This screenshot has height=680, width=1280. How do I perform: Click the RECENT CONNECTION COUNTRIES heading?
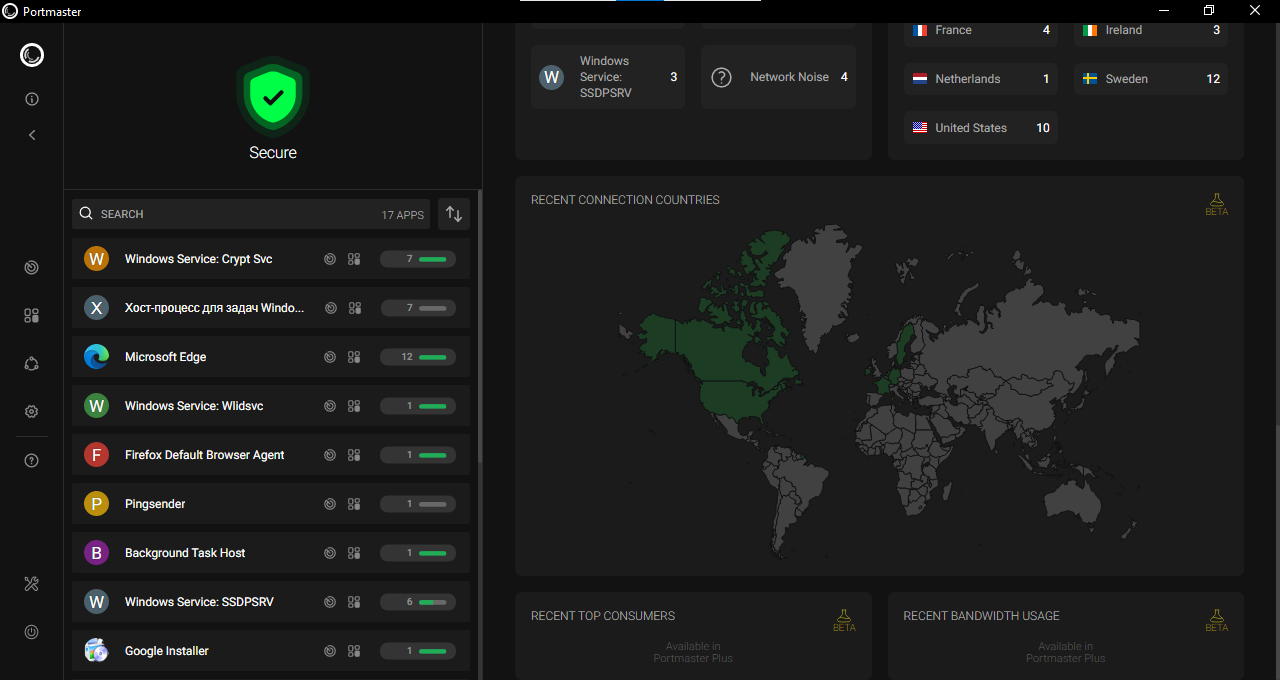[x=625, y=200]
